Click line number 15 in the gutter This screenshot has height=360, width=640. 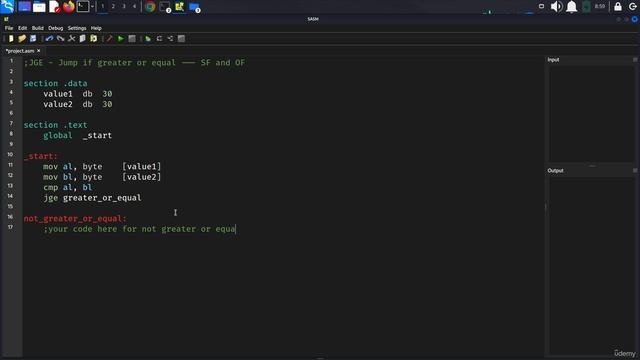coord(10,206)
